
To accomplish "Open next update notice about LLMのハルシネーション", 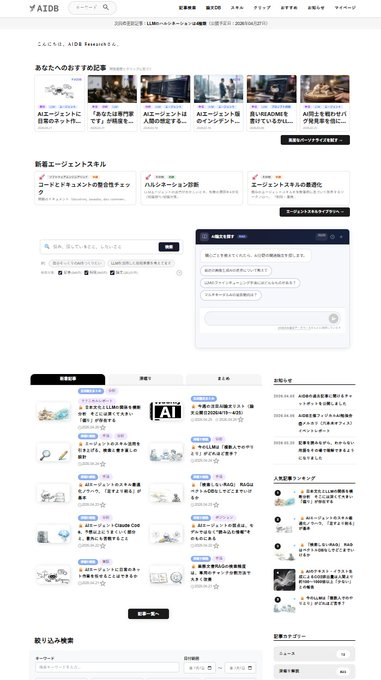I will pyautogui.click(x=191, y=23).
